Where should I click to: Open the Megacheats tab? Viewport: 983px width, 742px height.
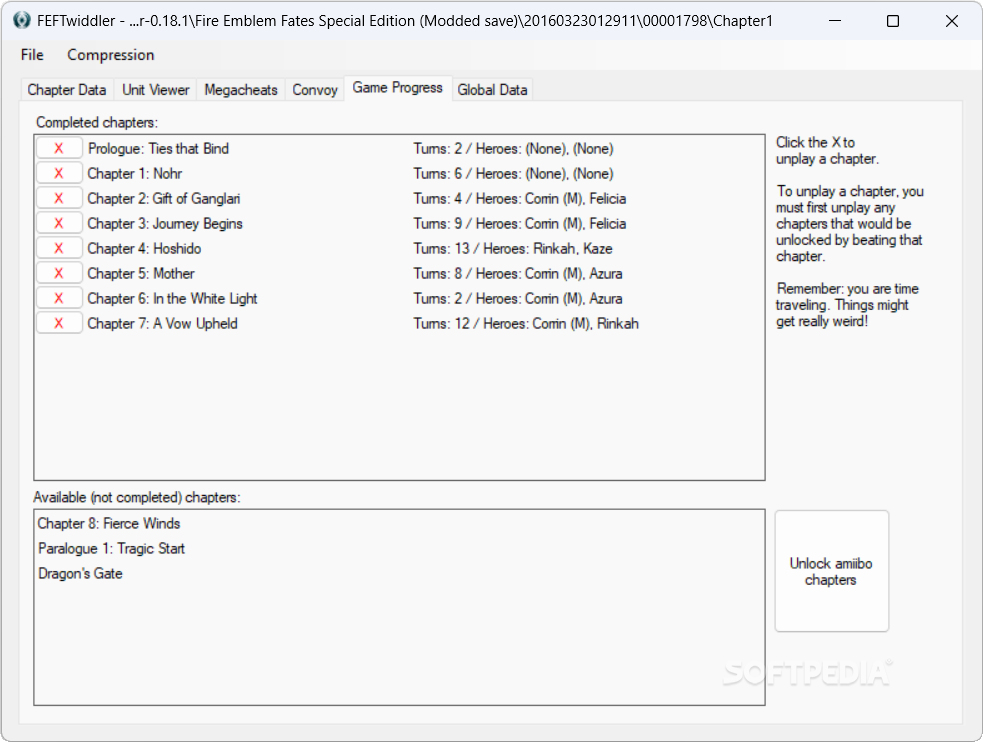241,90
